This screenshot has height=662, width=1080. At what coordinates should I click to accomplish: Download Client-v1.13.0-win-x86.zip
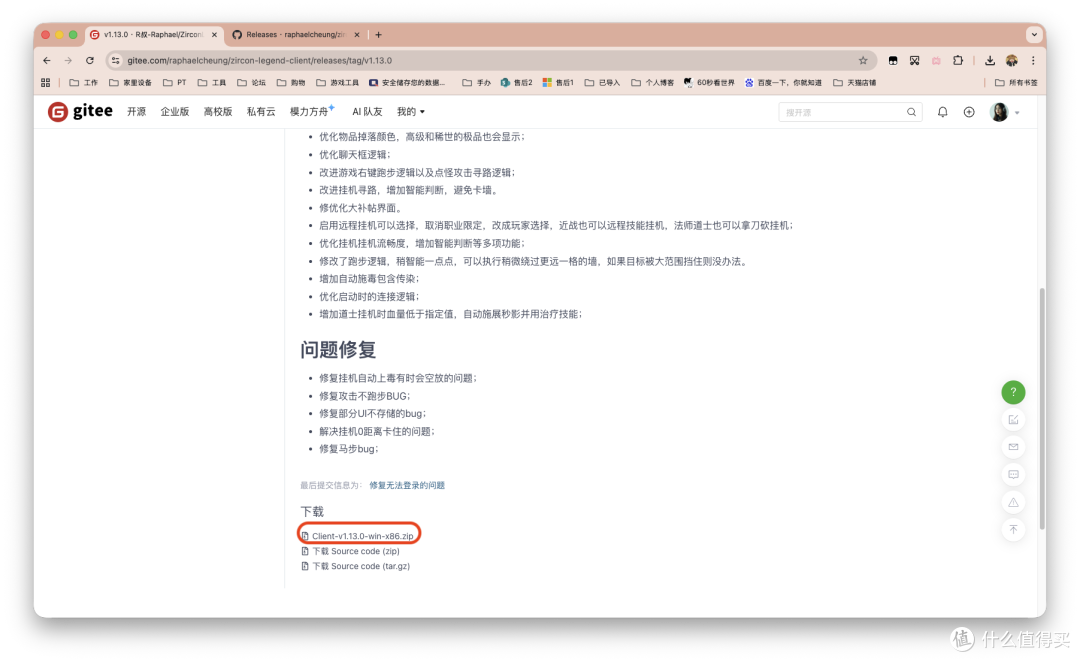coord(362,536)
